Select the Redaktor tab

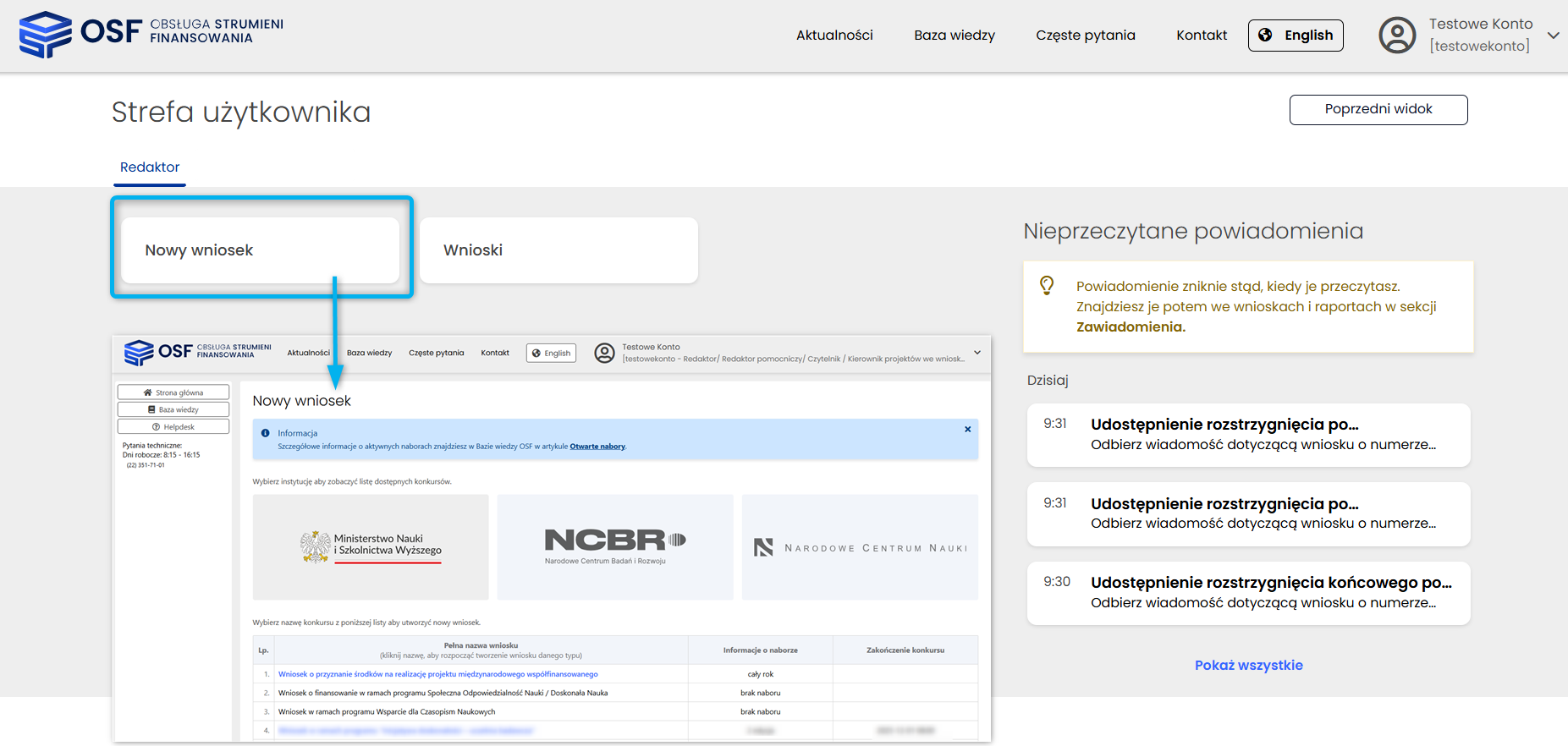coord(150,167)
